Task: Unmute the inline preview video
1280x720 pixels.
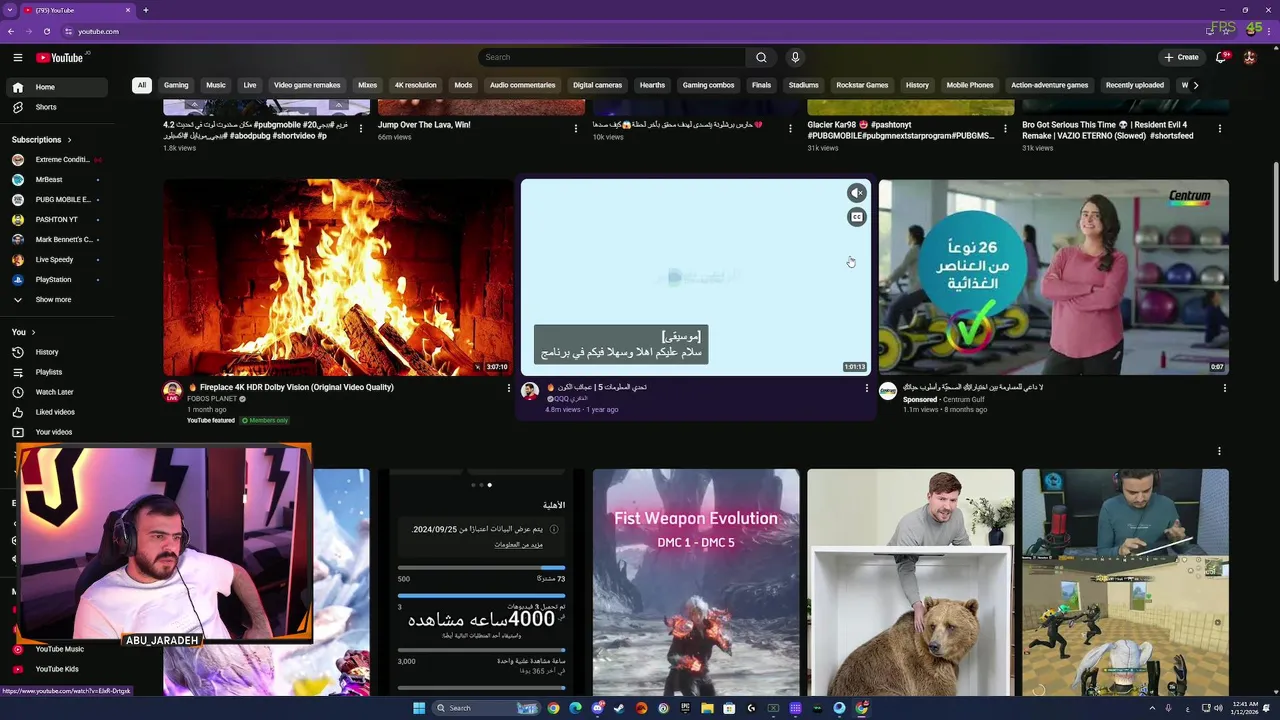Action: tap(857, 193)
